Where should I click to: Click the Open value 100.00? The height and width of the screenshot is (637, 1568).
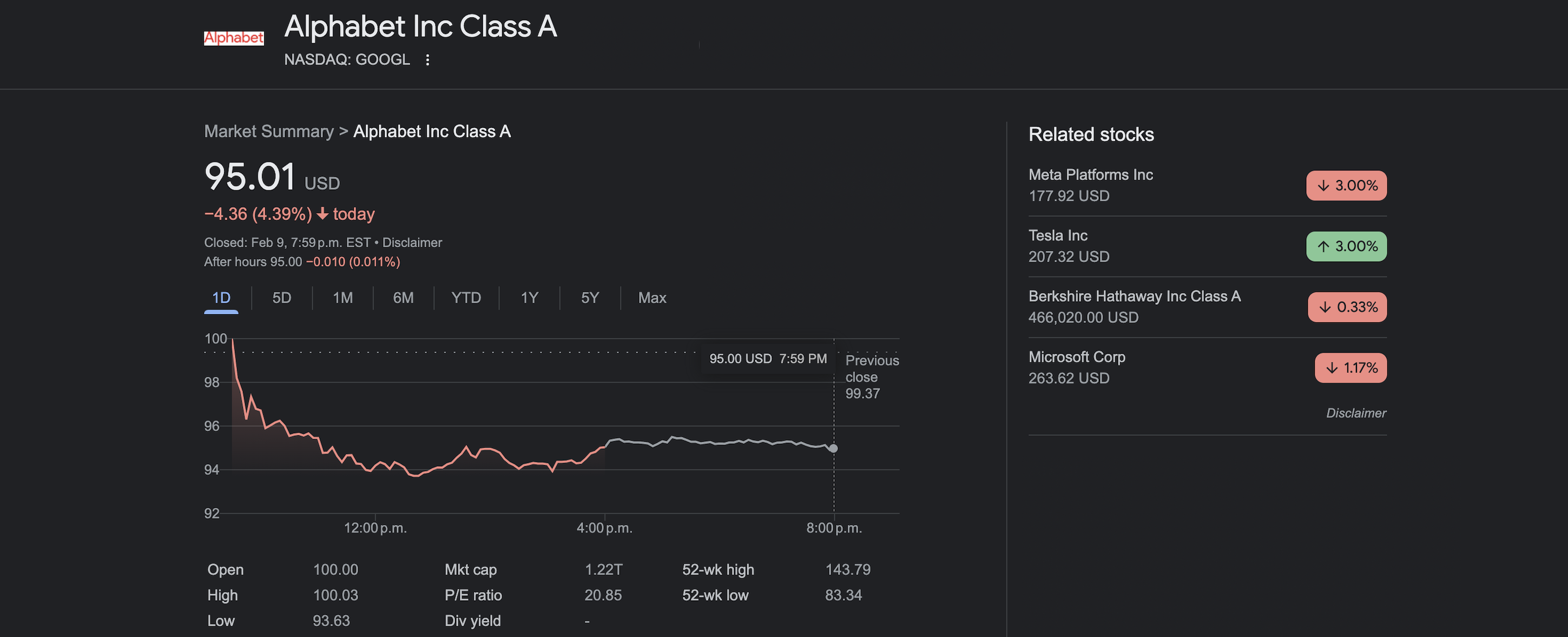click(335, 570)
